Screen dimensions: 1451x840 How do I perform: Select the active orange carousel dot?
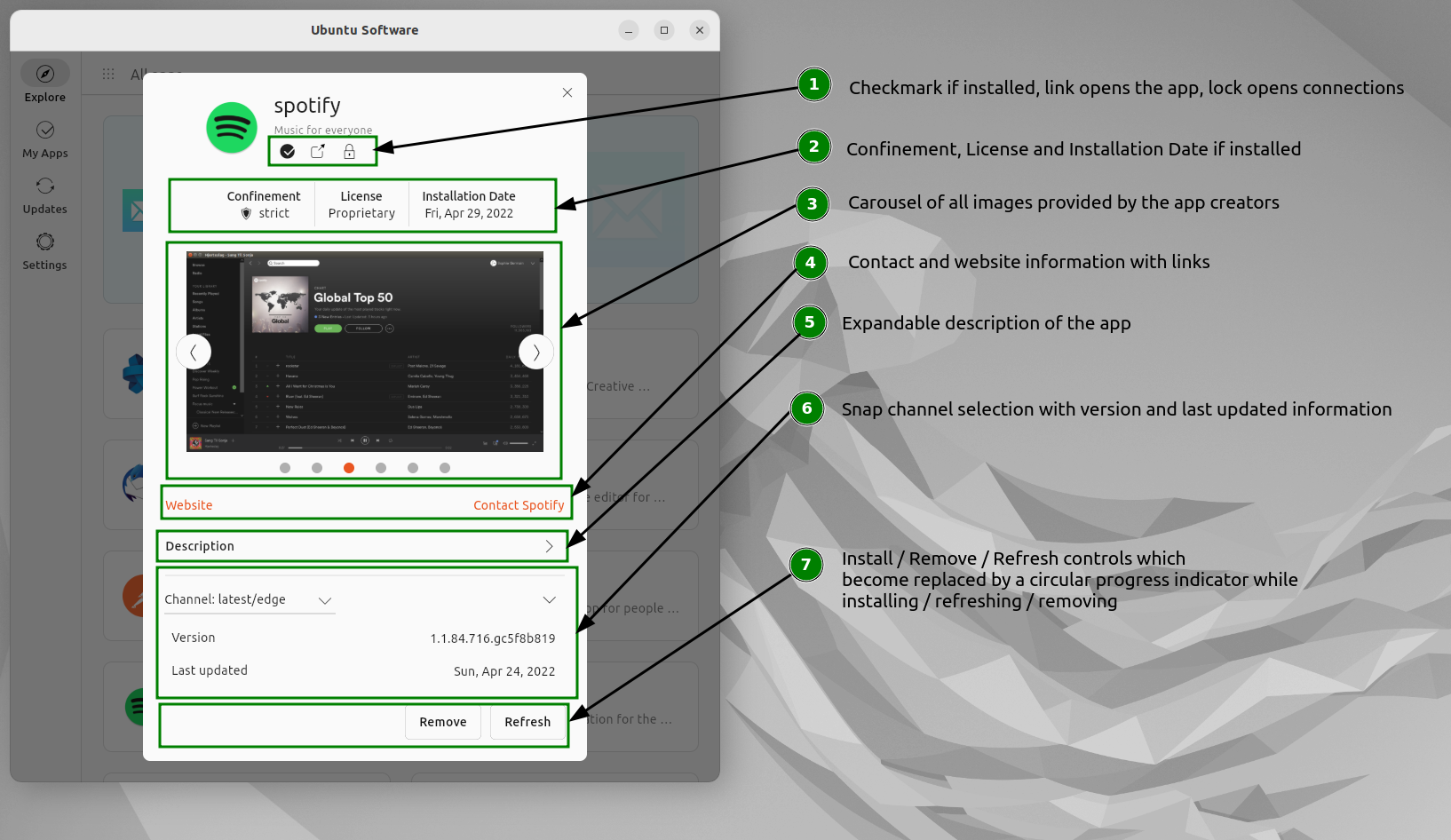click(x=349, y=468)
